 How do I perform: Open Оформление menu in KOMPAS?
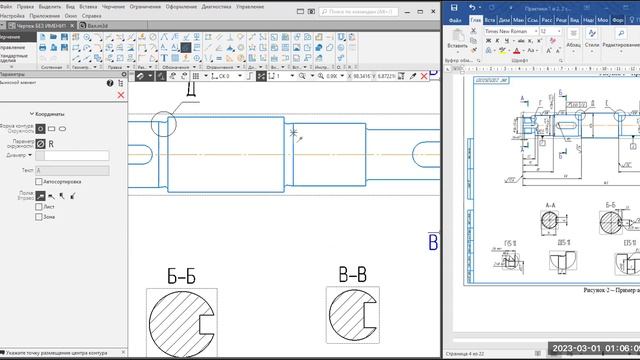coord(181,7)
